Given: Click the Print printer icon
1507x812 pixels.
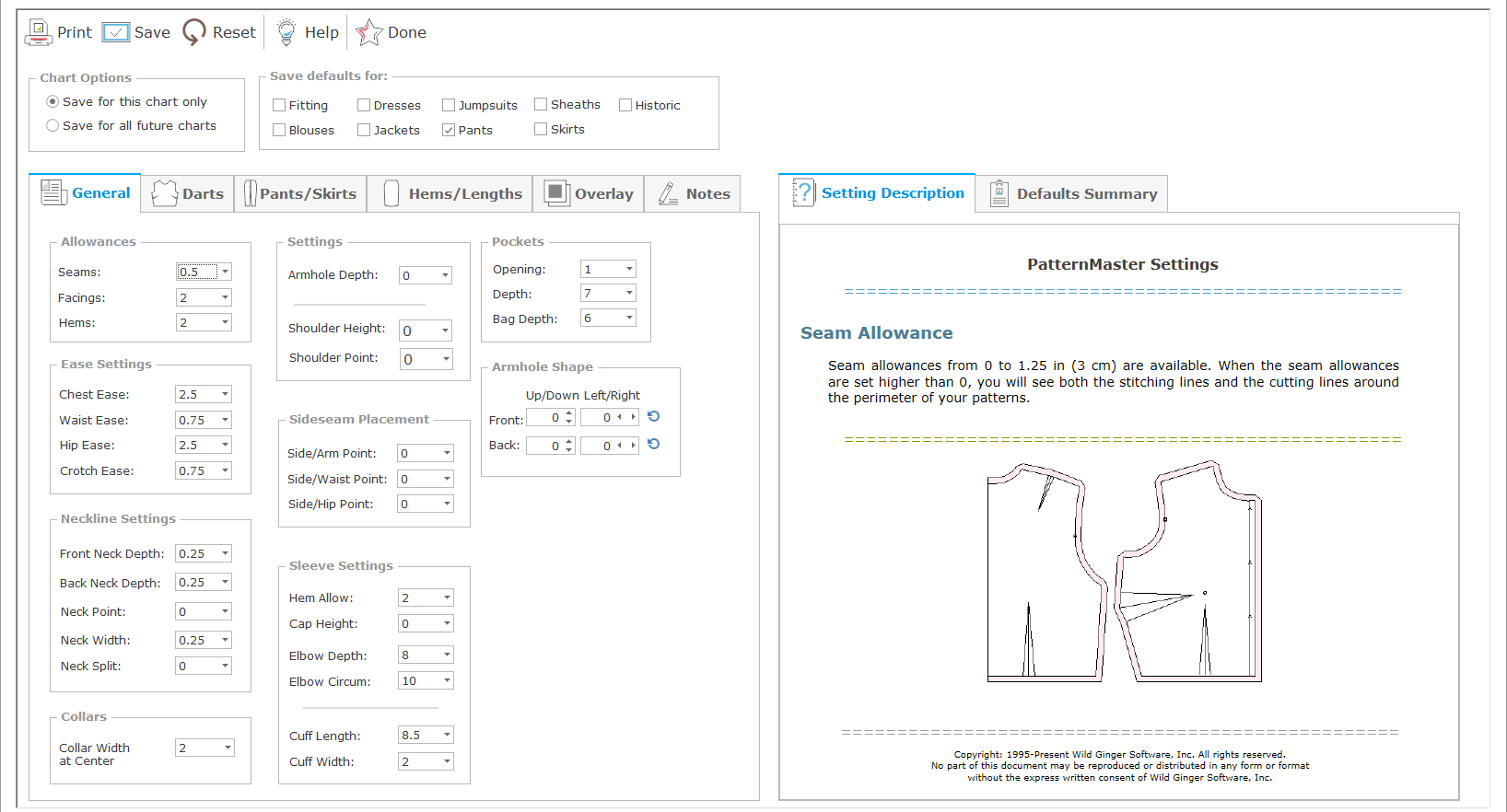Looking at the screenshot, I should click(x=39, y=32).
